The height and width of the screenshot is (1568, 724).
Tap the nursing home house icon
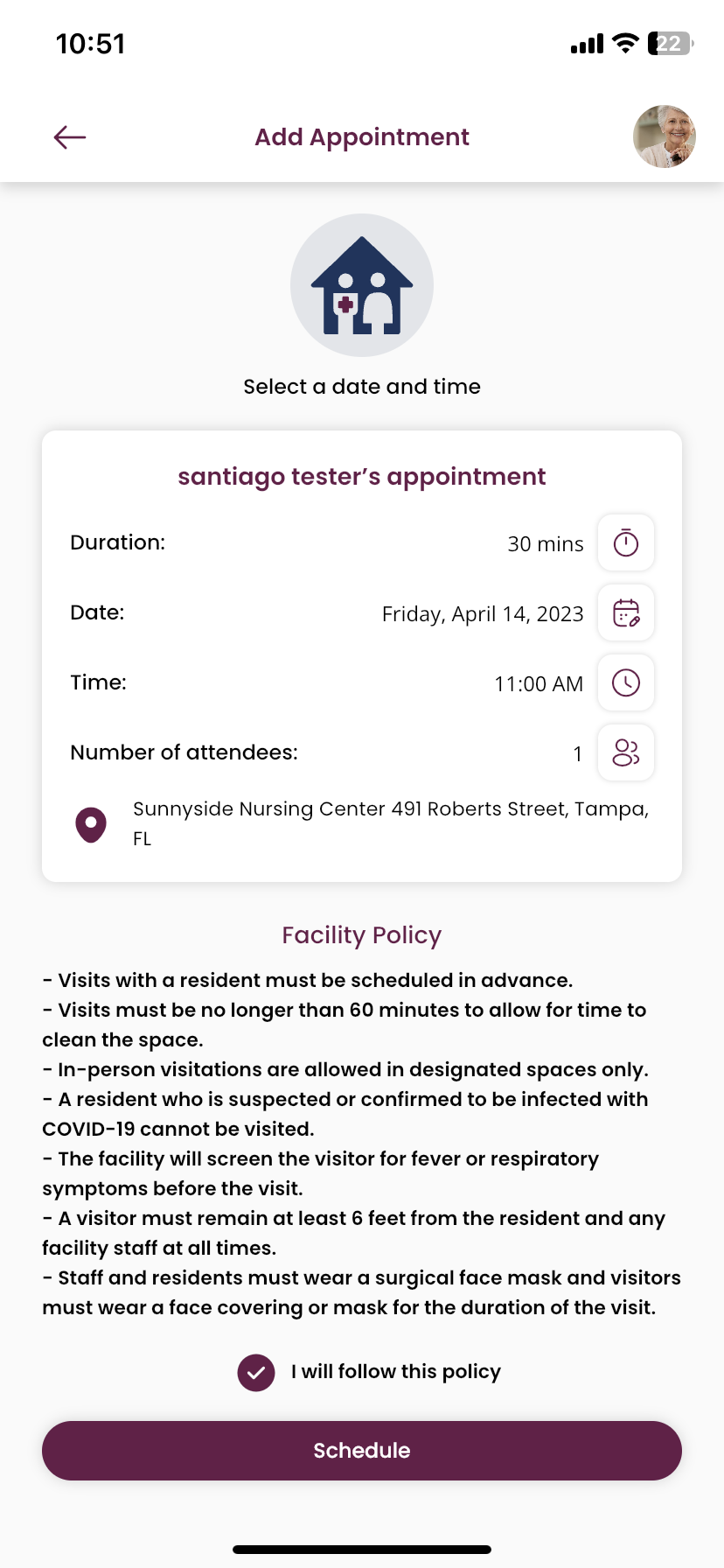[362, 285]
